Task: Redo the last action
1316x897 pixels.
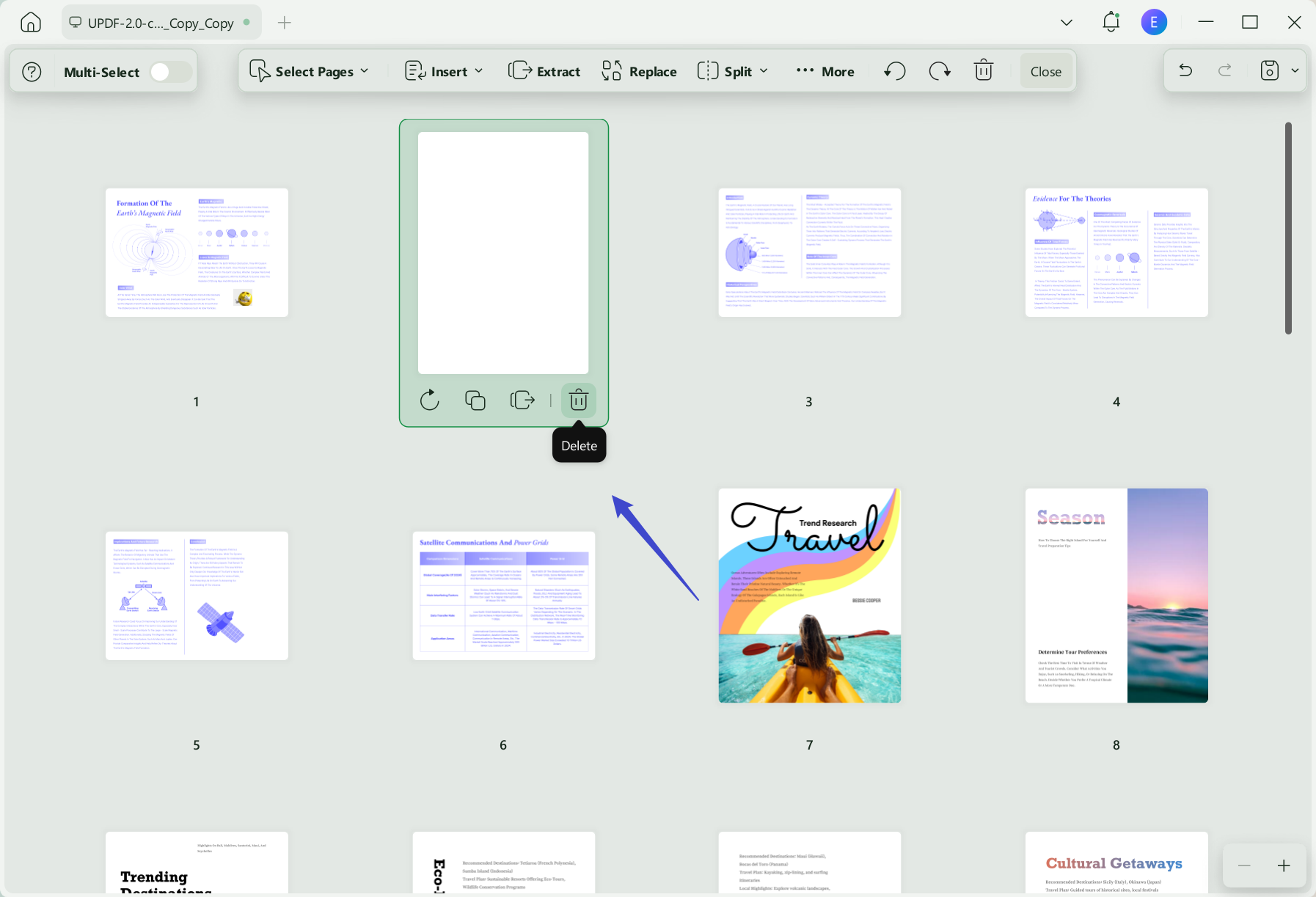Action: coord(1225,70)
